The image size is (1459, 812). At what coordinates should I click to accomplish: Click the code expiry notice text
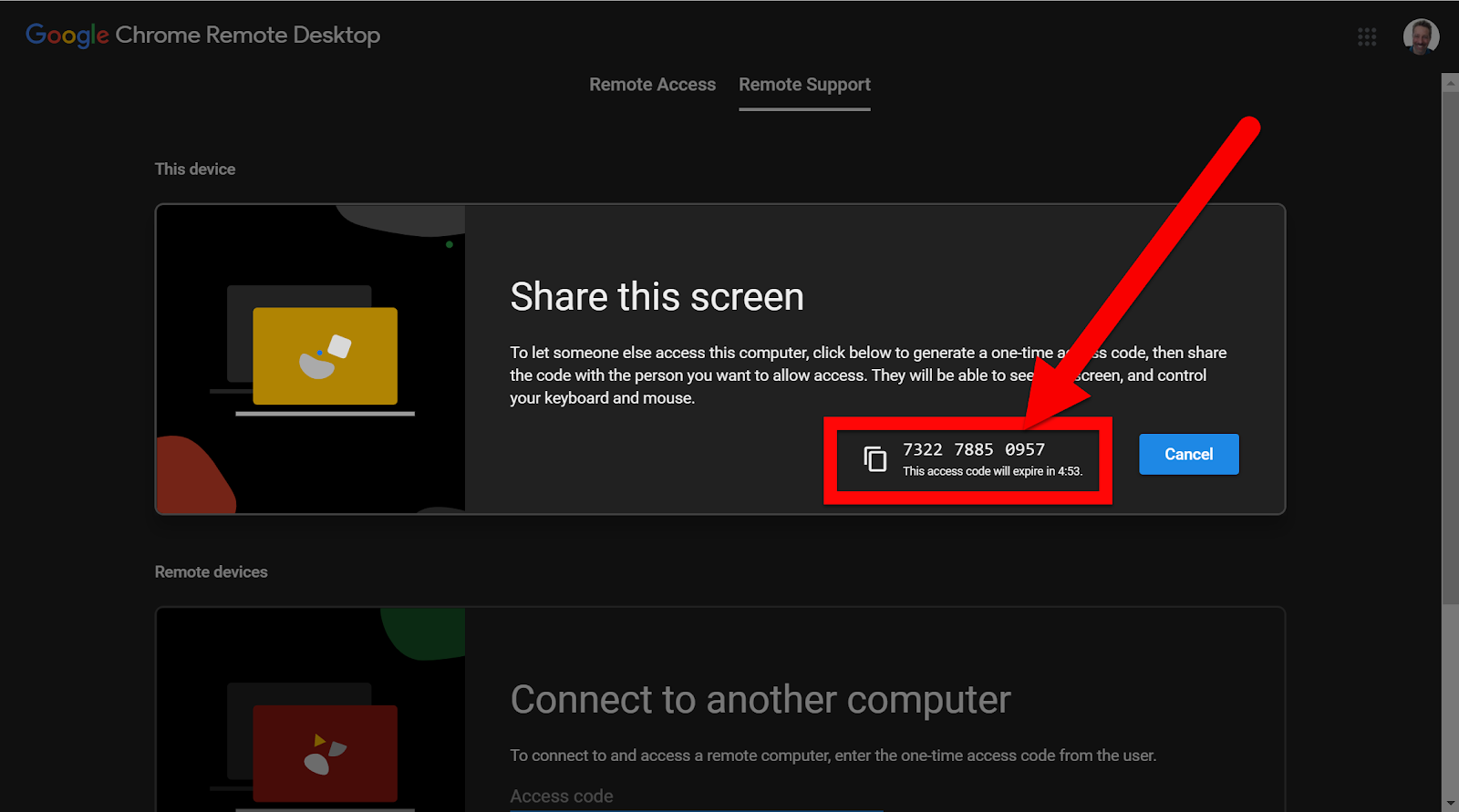[992, 471]
